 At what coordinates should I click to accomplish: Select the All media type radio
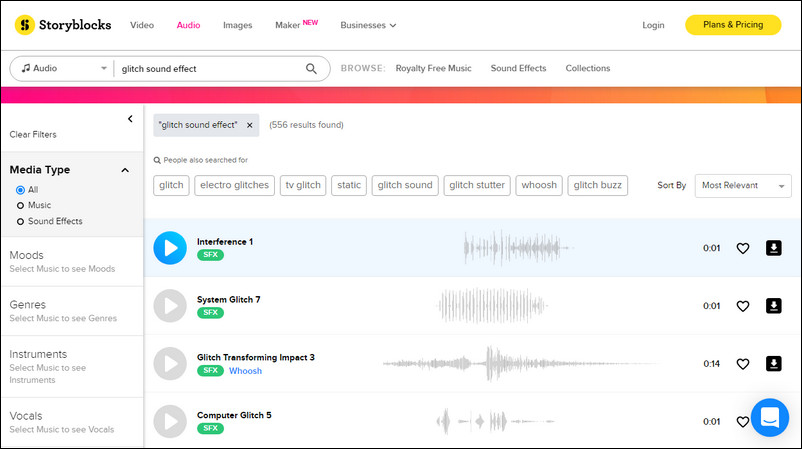[x=20, y=190]
